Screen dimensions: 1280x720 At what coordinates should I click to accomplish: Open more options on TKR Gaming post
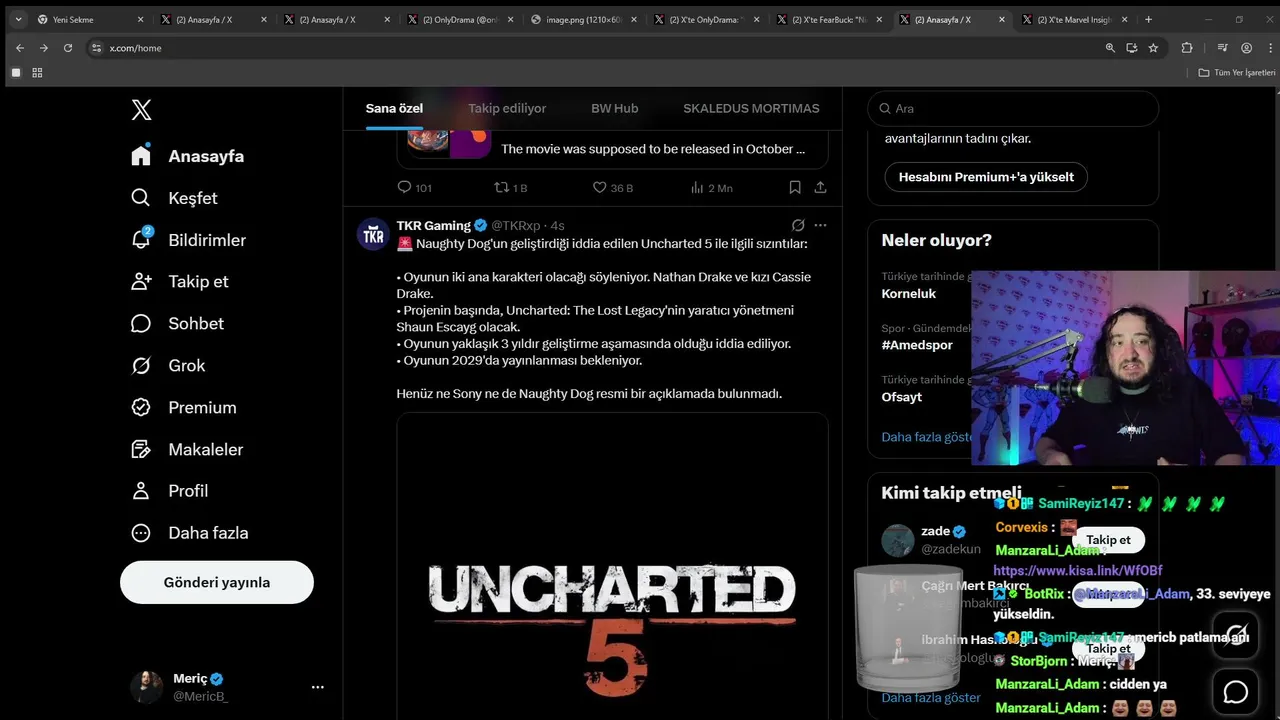(x=820, y=225)
